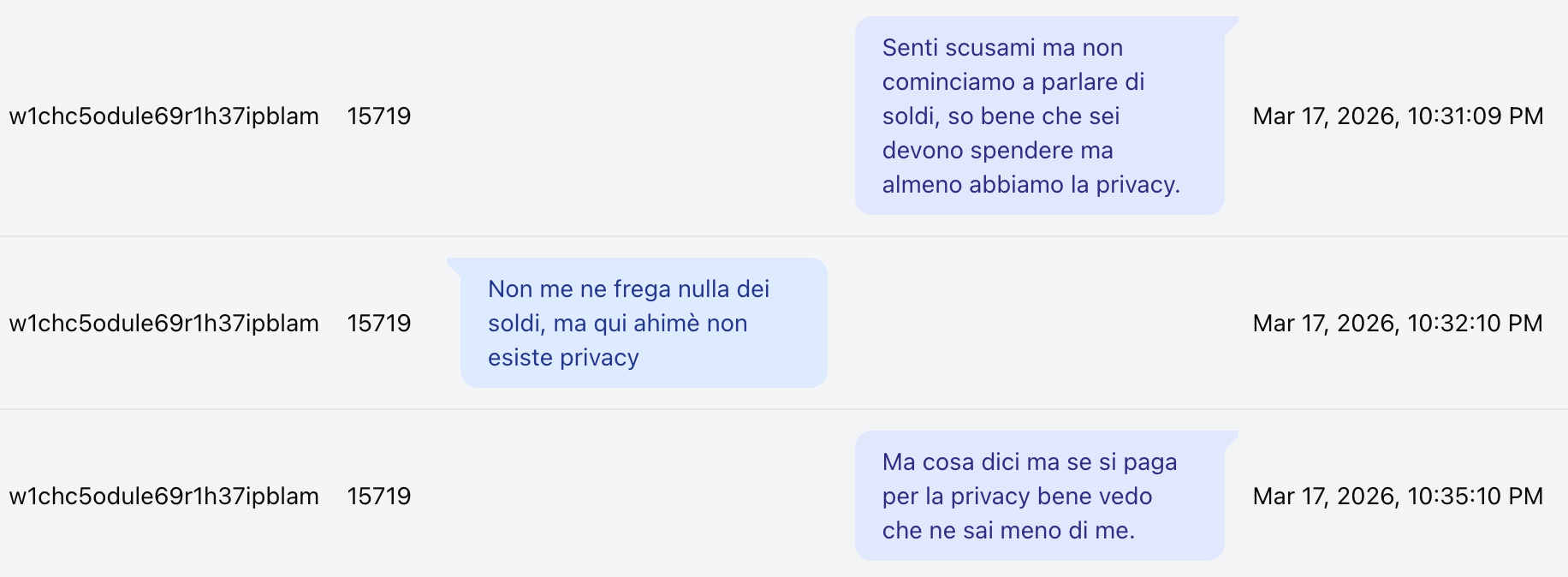The height and width of the screenshot is (577, 1568).
Task: Click the conversation ID in the 10:32:10 PM row
Action: 163,324
